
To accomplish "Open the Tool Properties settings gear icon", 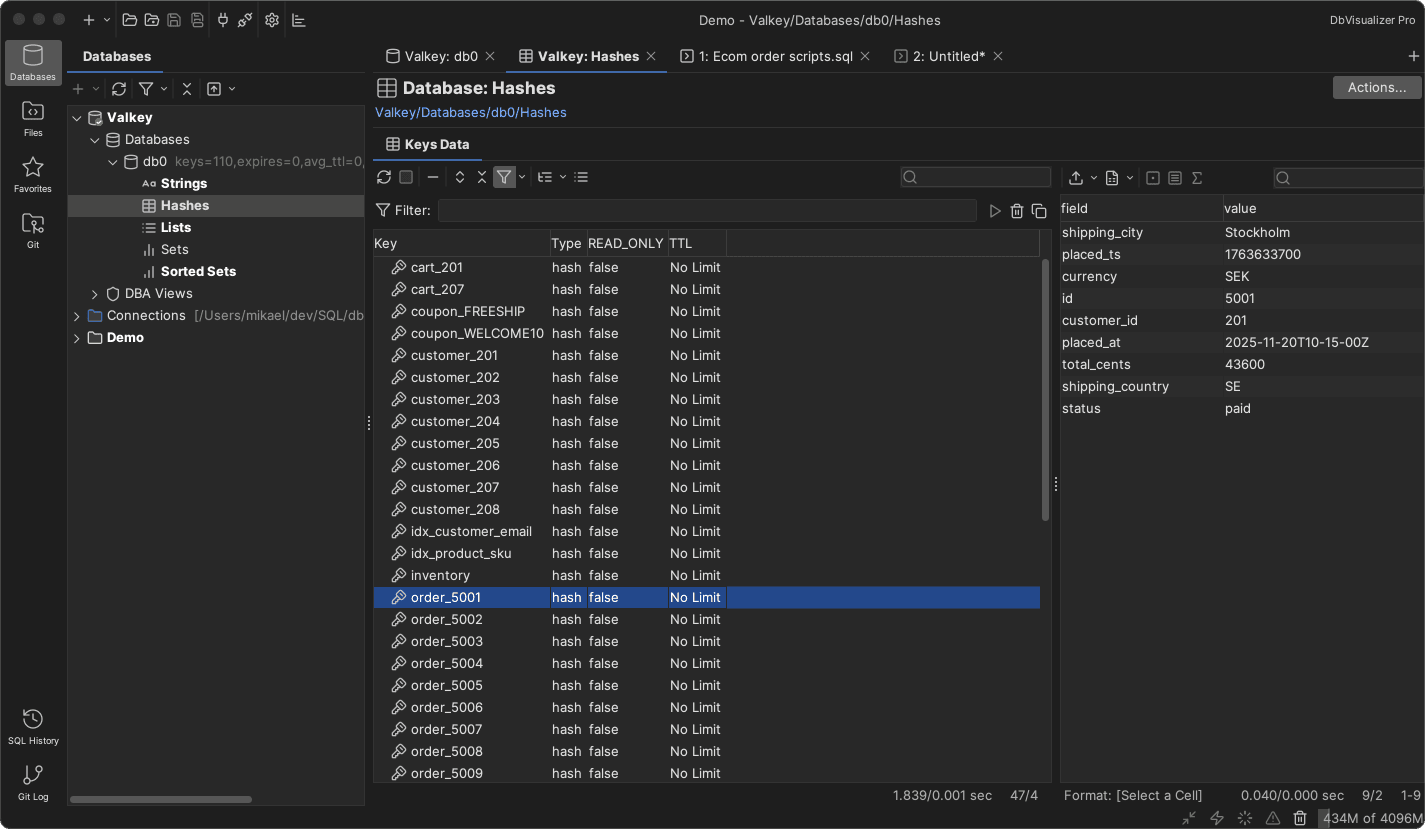I will 271,20.
